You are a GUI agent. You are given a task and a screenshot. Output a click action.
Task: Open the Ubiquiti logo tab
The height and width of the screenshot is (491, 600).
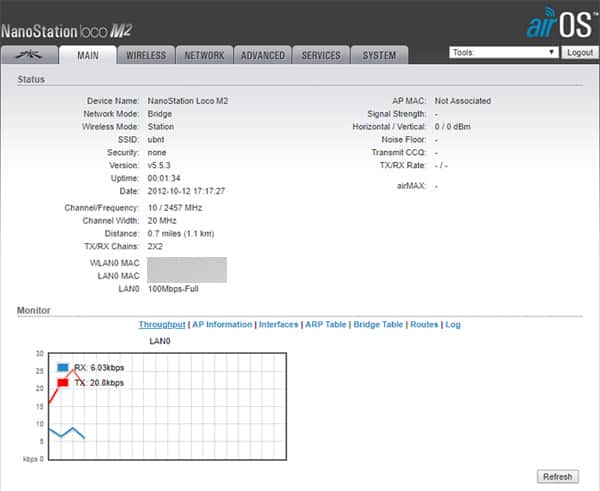click(x=29, y=55)
